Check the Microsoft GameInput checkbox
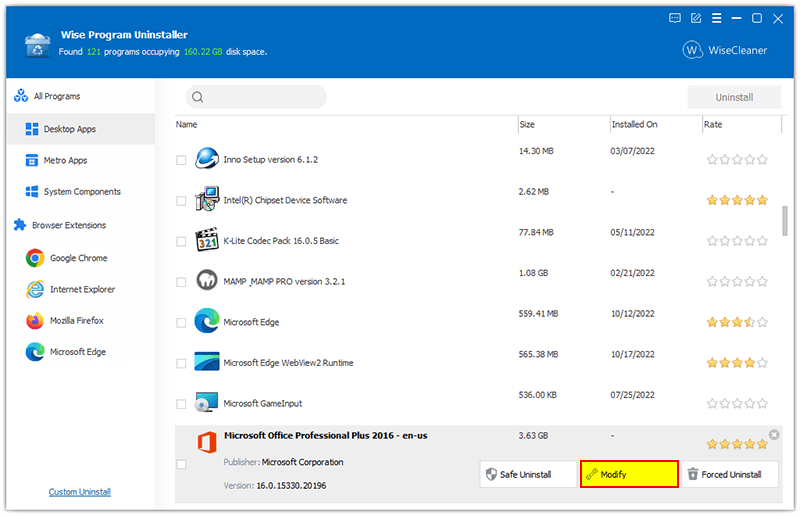 pos(181,404)
